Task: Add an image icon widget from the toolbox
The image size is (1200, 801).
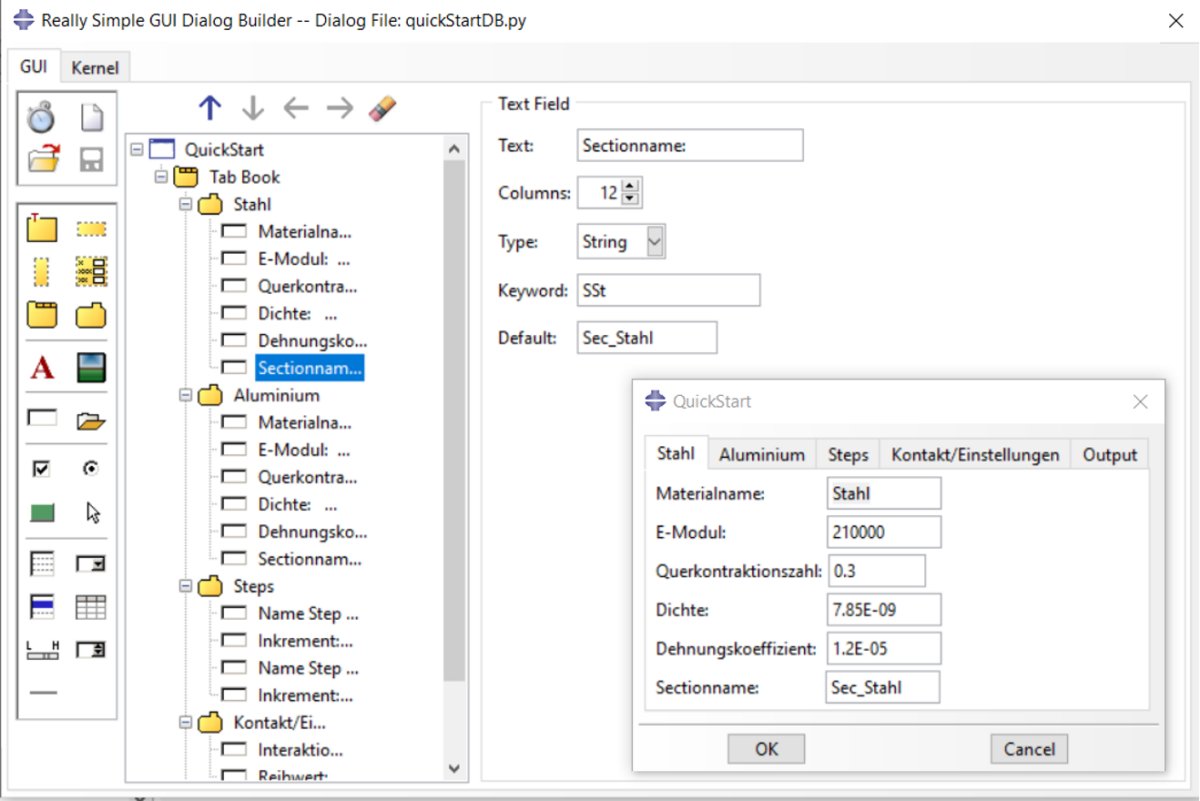Action: [91, 368]
